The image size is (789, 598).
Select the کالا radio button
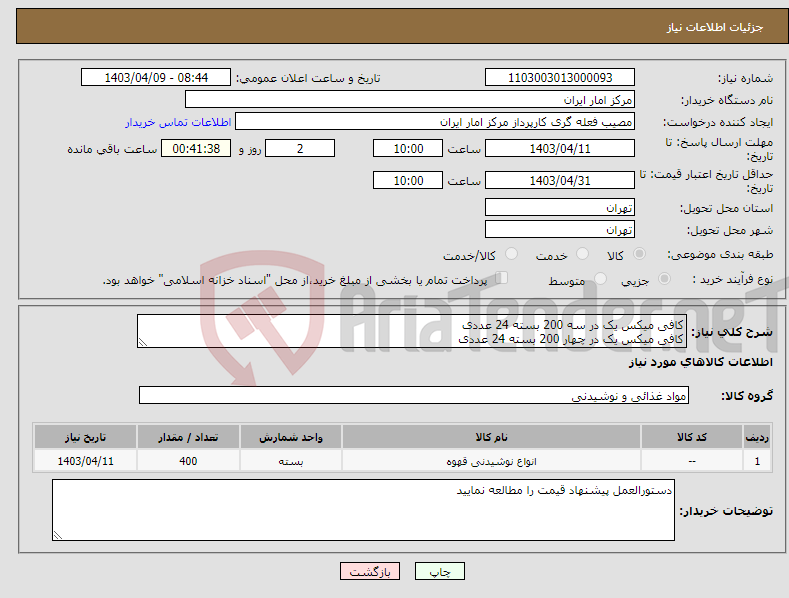pos(639,254)
